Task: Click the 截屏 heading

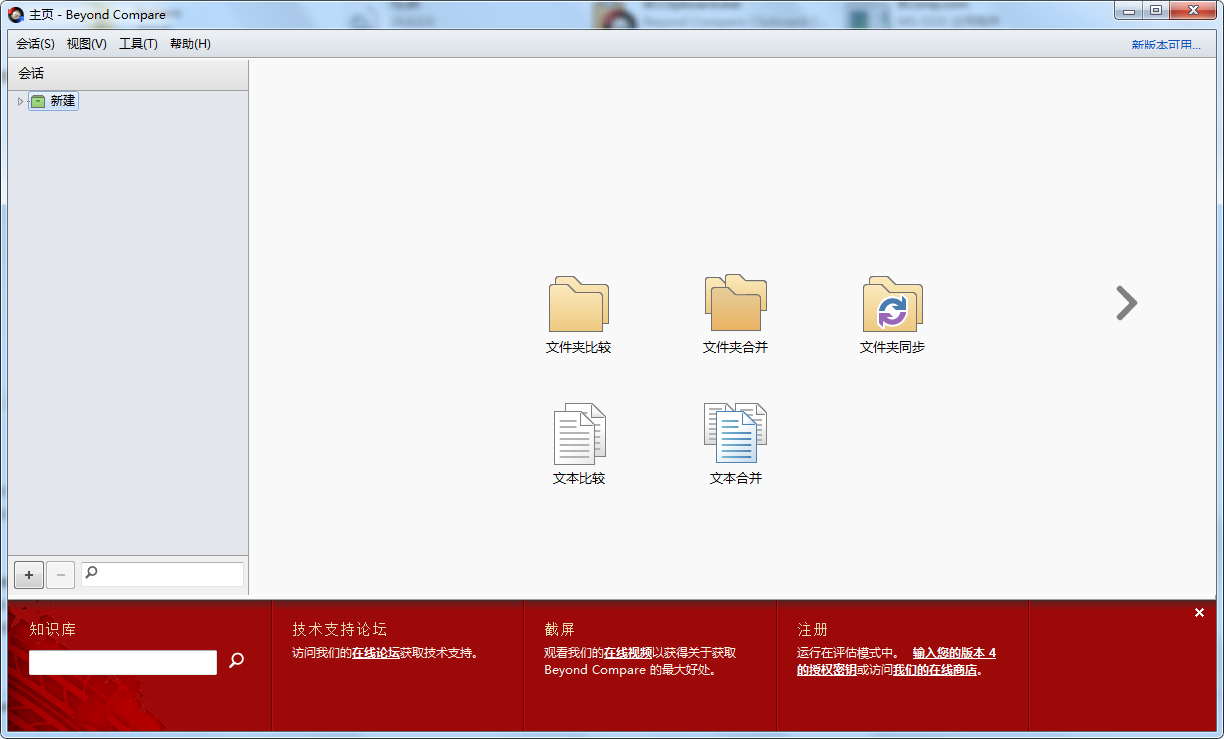Action: tap(560, 630)
